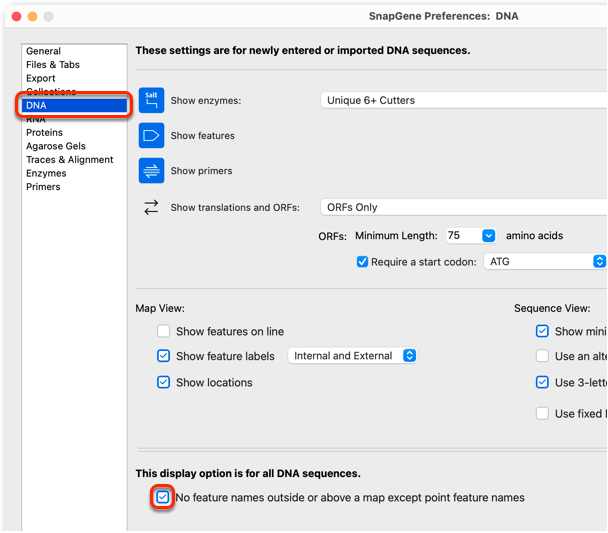
Task: Enable Show features on line checkbox
Action: point(163,331)
